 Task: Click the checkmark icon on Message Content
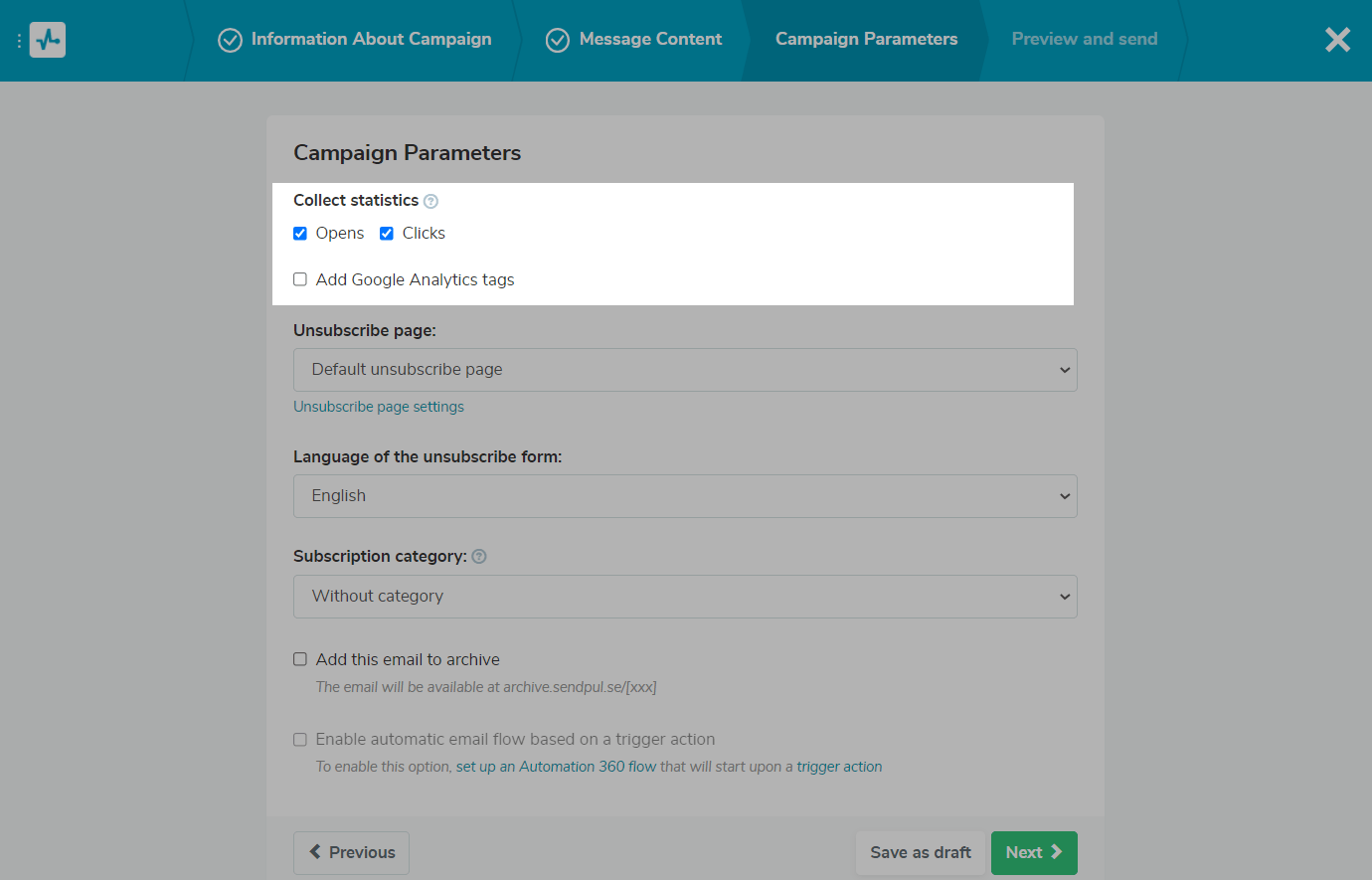pyautogui.click(x=558, y=40)
